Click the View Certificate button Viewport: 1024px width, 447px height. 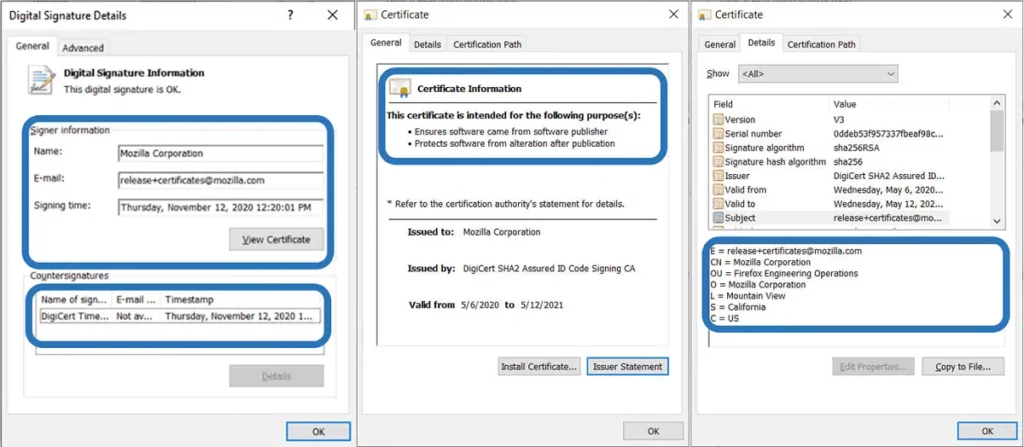(276, 239)
